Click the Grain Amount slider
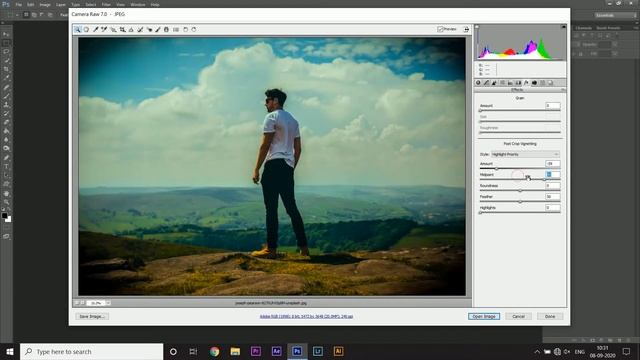This screenshot has width=640, height=360. click(x=520, y=111)
